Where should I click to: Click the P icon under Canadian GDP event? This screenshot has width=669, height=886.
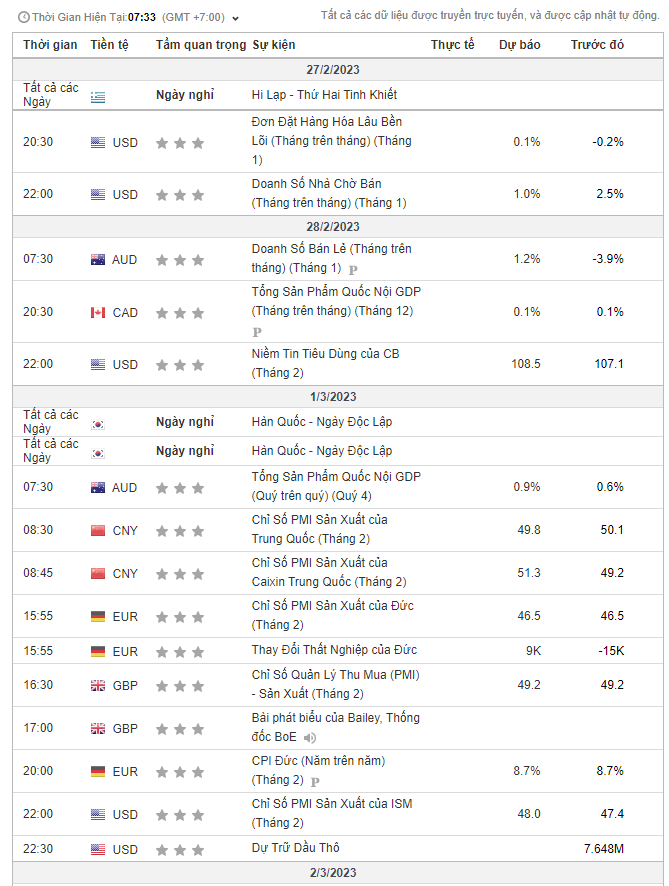tap(257, 332)
